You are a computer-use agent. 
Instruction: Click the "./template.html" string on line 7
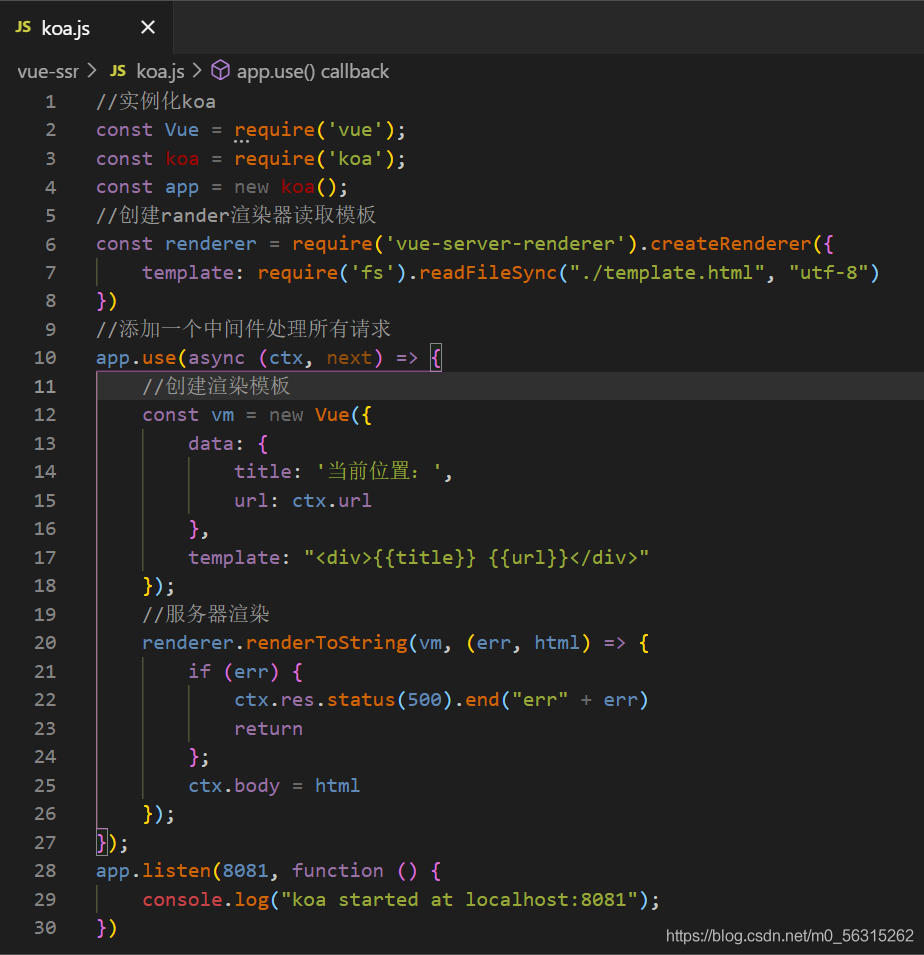pyautogui.click(x=667, y=272)
